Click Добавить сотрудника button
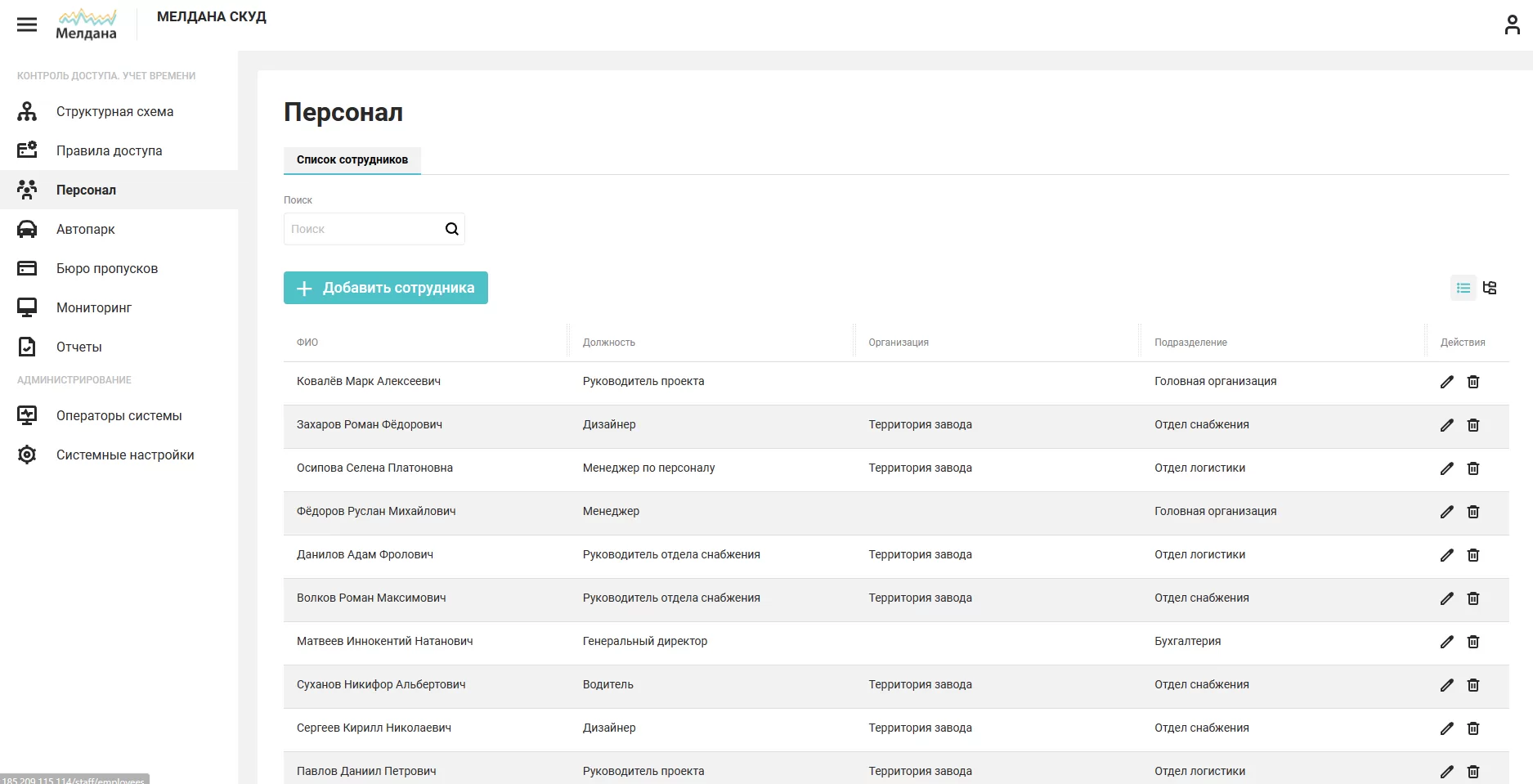This screenshot has width=1533, height=784. [x=386, y=288]
